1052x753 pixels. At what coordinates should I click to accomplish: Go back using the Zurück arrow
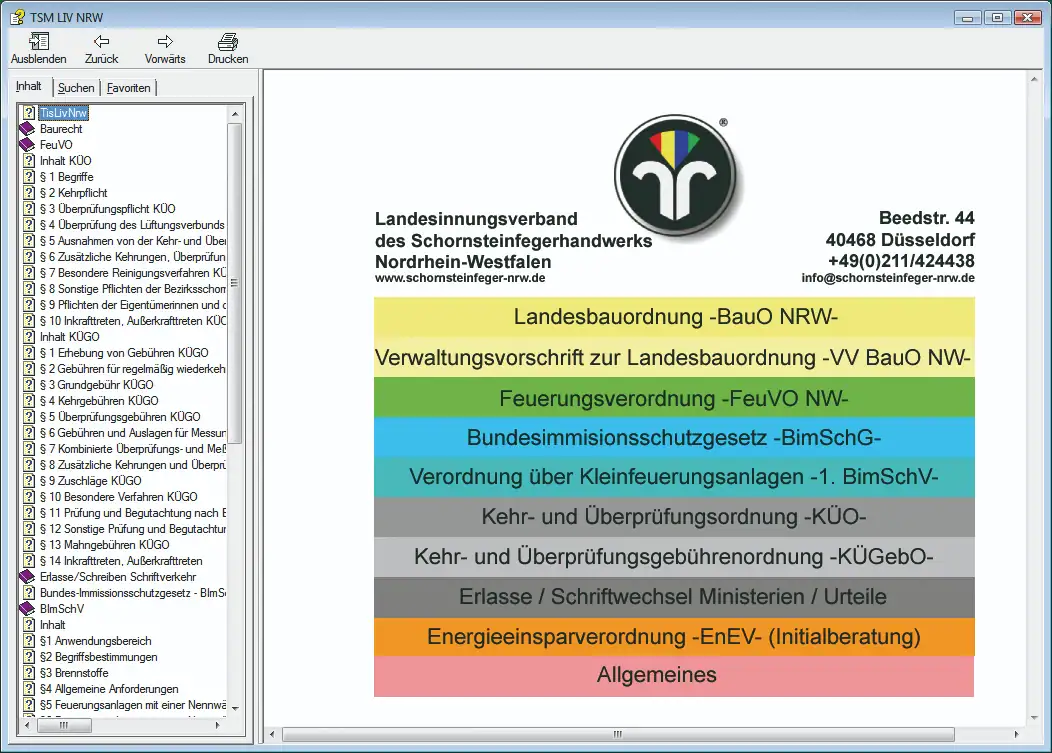point(101,42)
